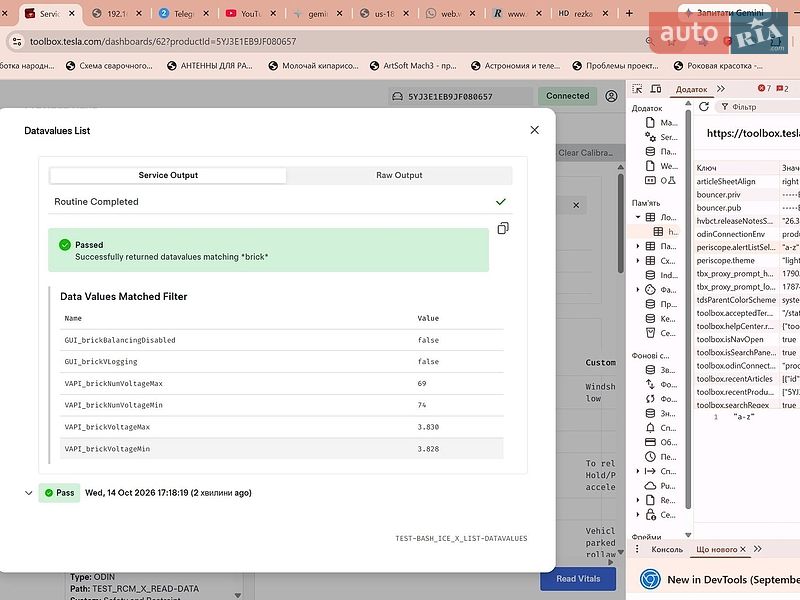Click the Фільтр filter field in DevTools

click(758, 107)
